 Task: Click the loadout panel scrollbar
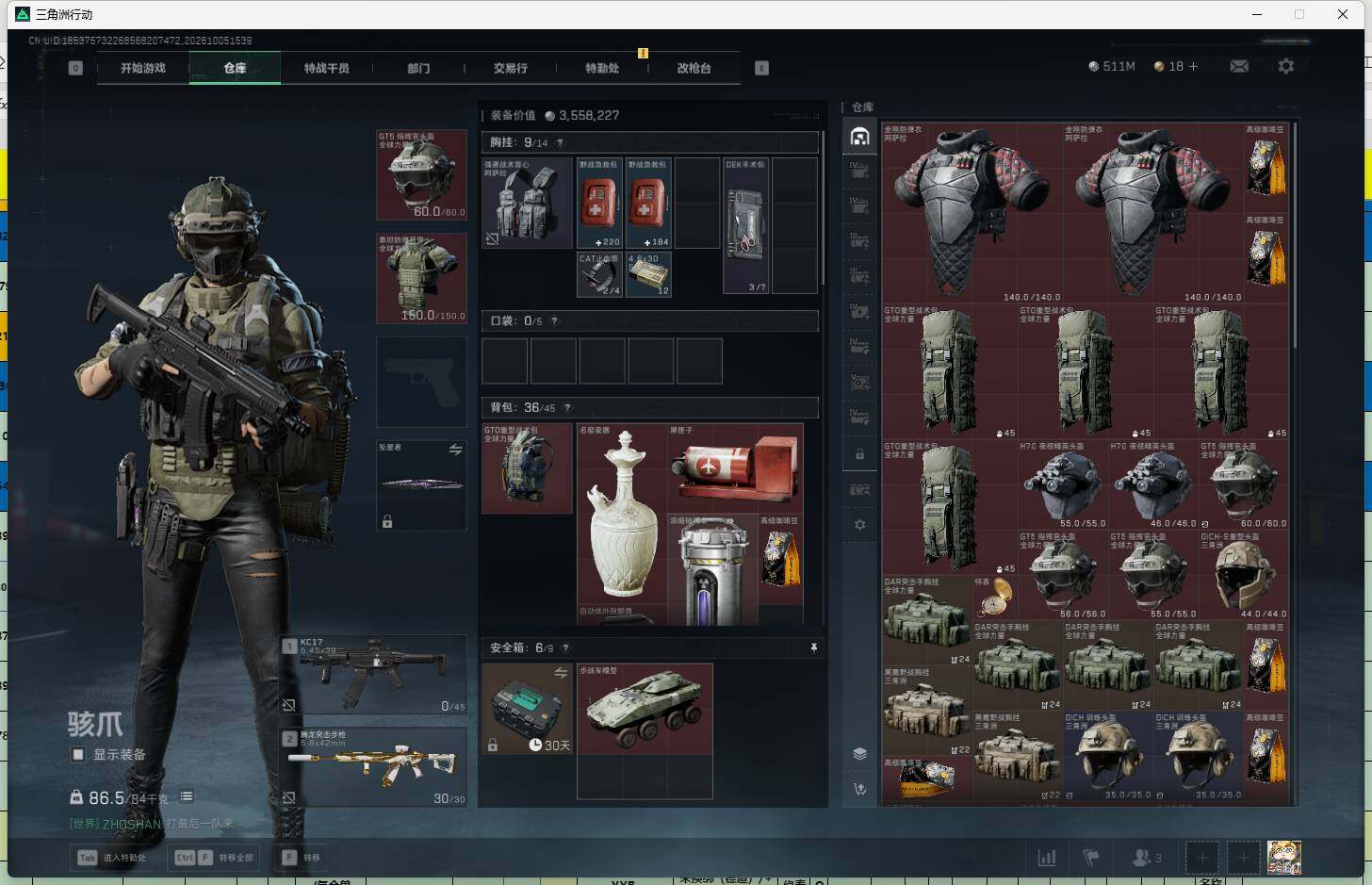coord(824,207)
